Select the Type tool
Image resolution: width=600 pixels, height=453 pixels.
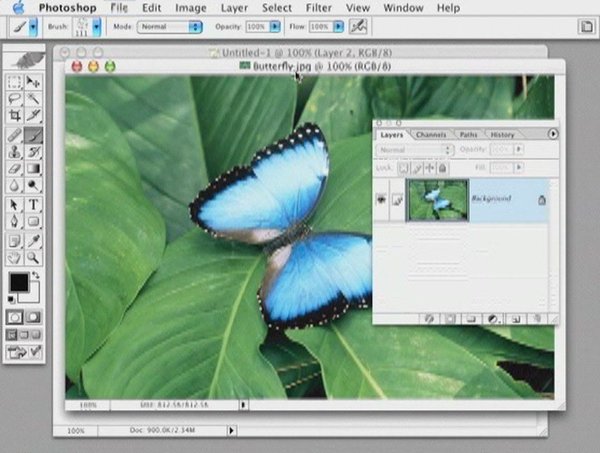[33, 204]
